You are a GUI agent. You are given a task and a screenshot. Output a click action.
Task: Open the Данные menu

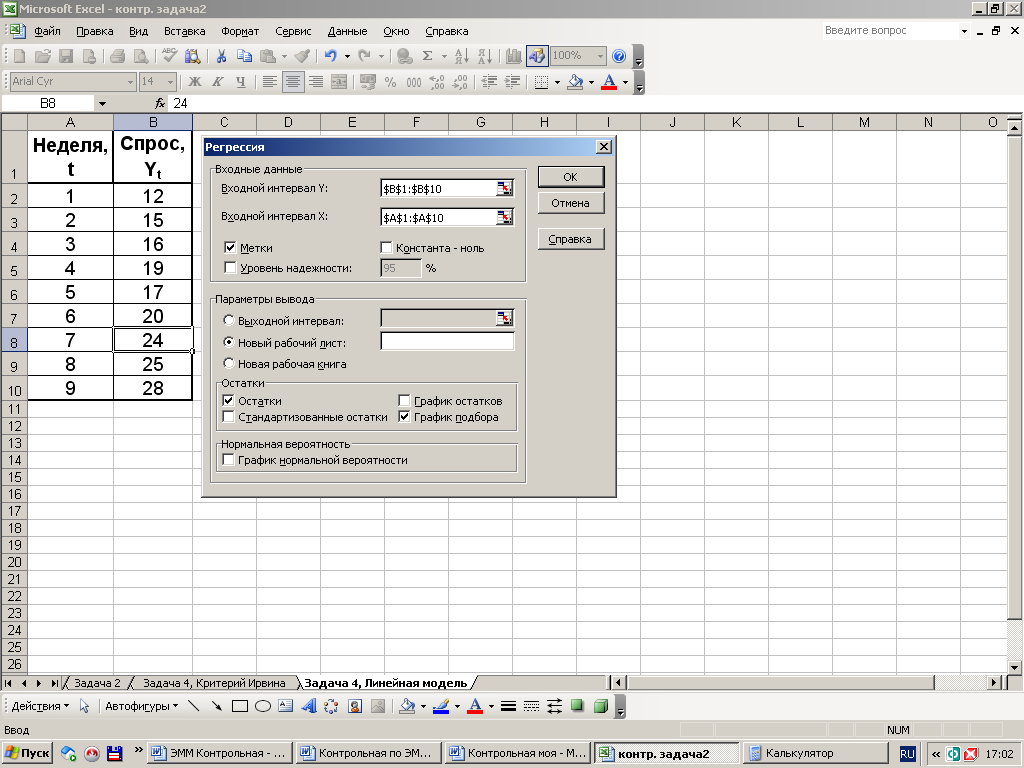[347, 31]
